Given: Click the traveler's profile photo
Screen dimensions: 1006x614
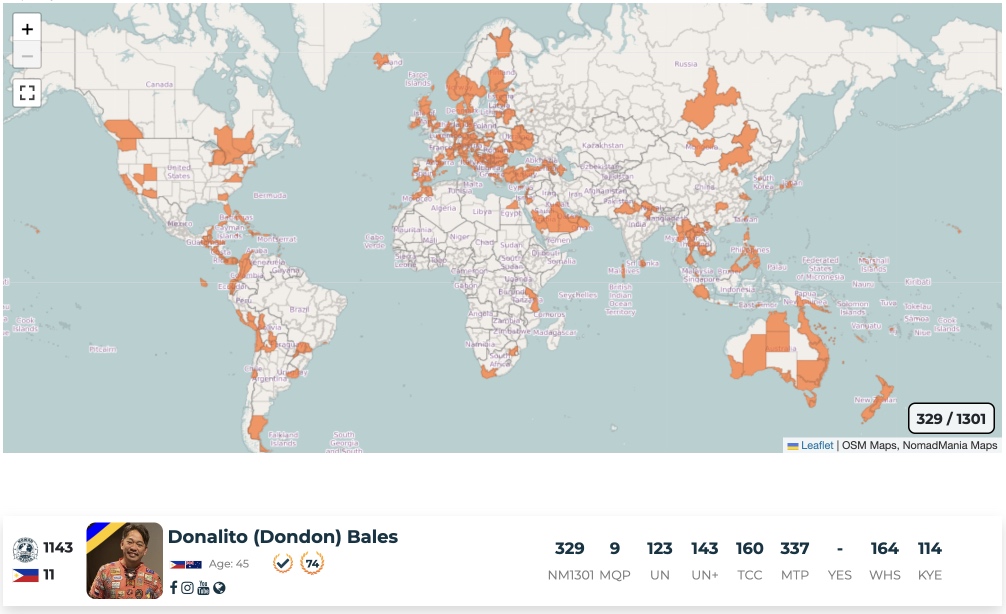Looking at the screenshot, I should coord(125,560).
